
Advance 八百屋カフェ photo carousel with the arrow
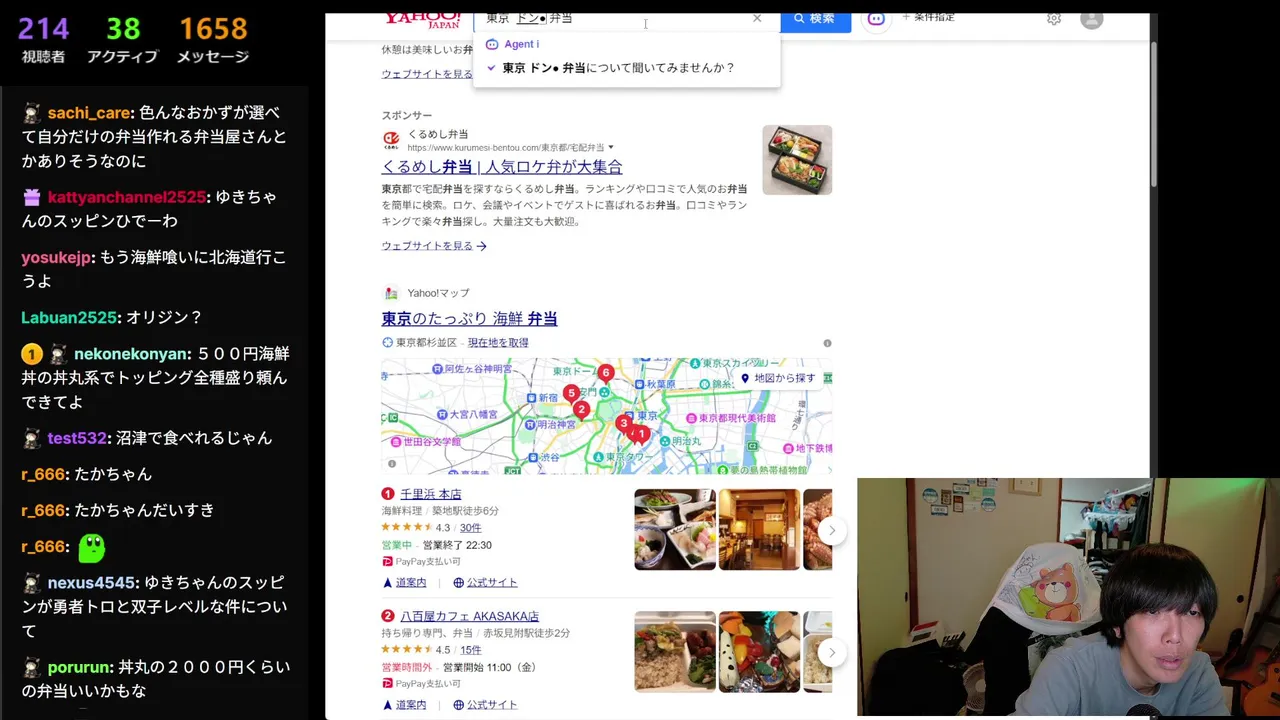(831, 652)
